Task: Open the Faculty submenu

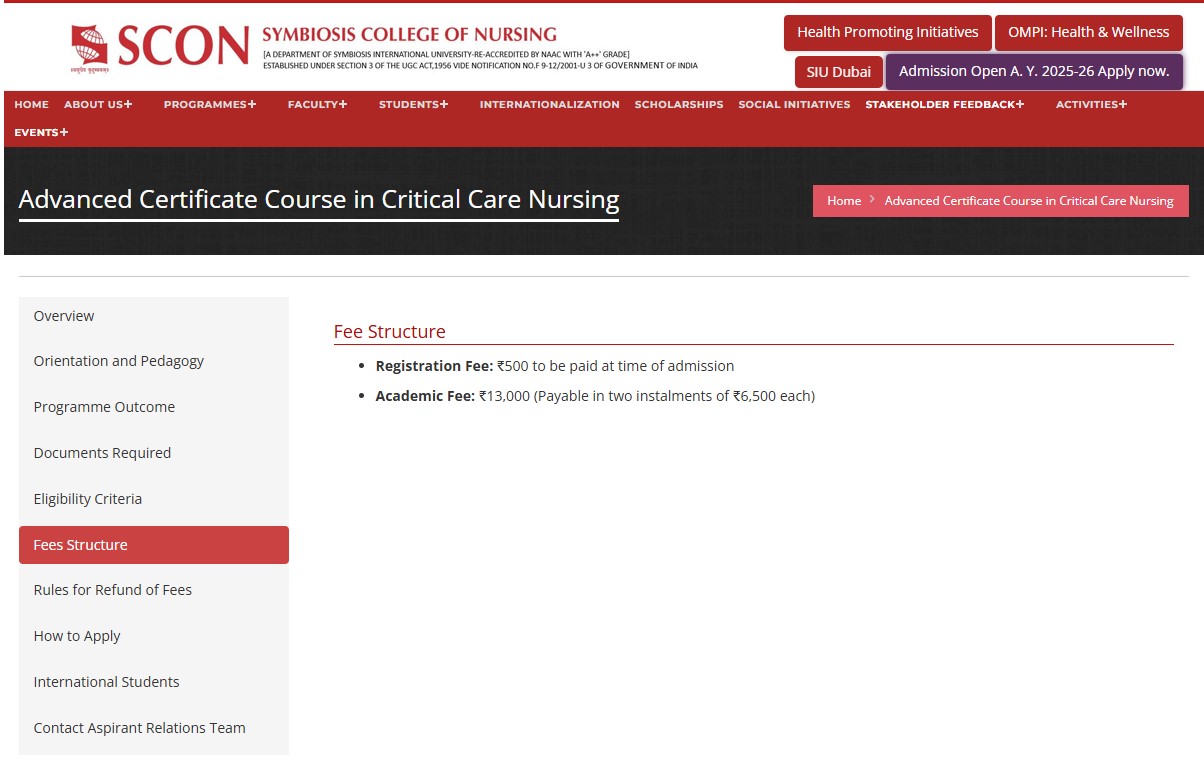Action: 317,104
